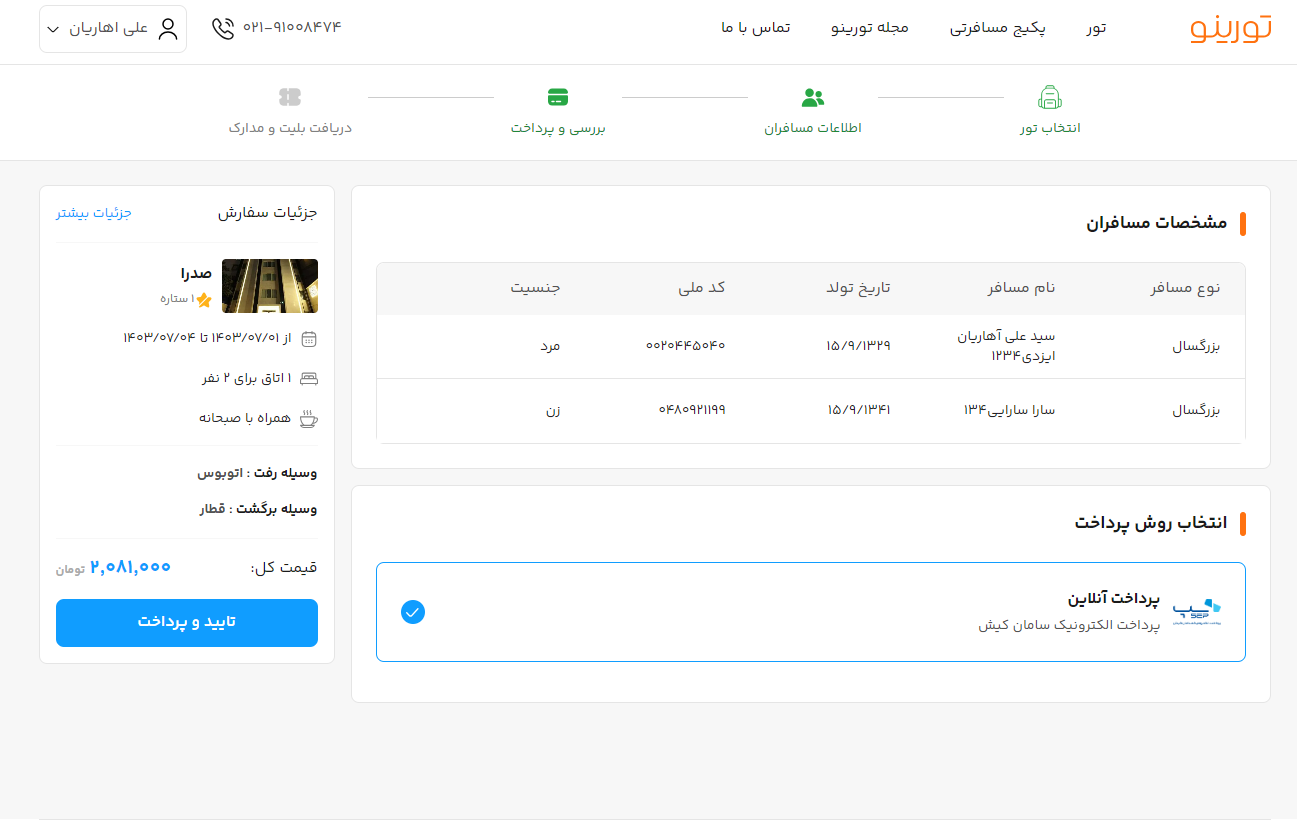Screen dimensions: 1297x820
Task: Click the SEP payment gateway logo
Action: 1197,611
